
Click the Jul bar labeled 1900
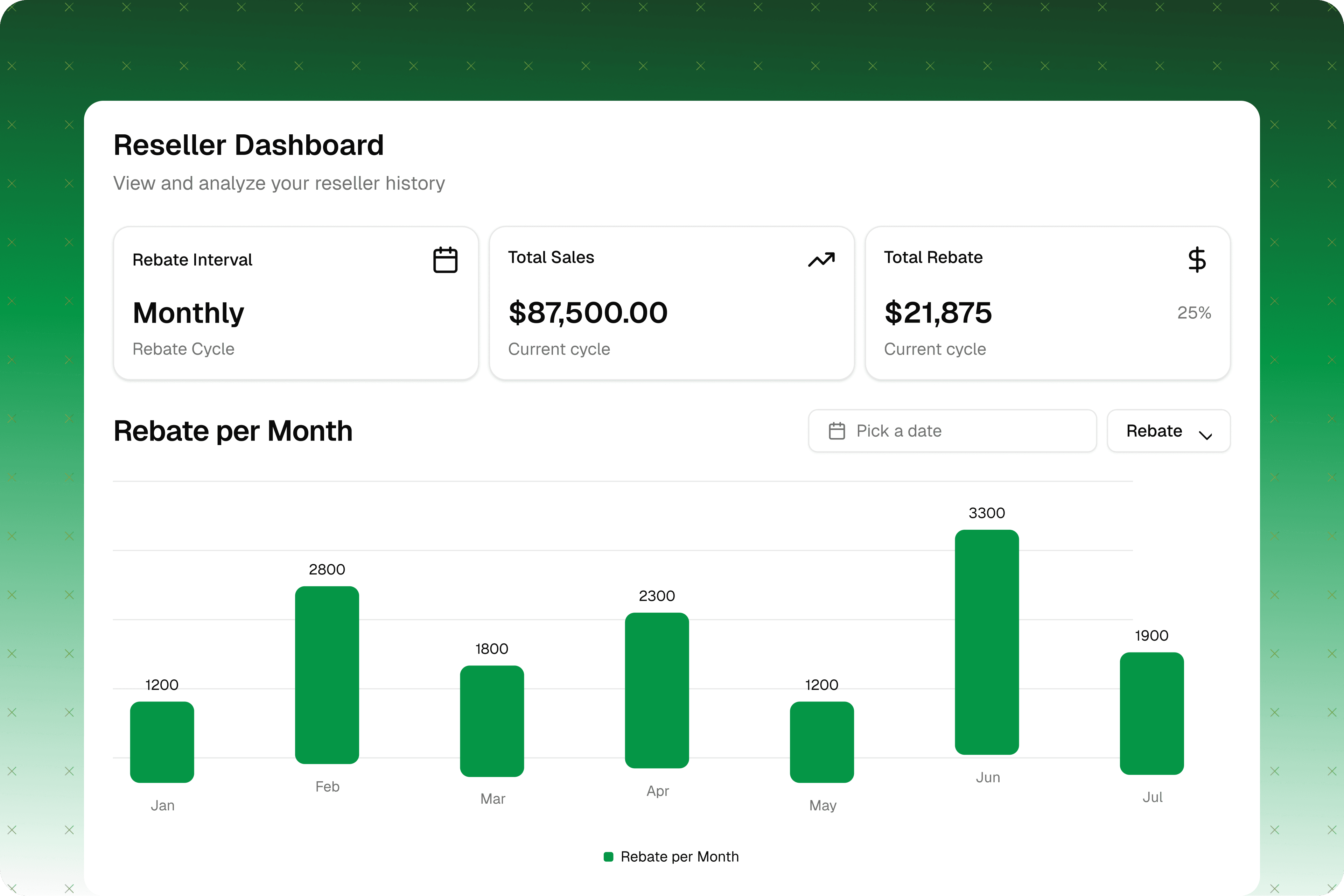tap(1151, 713)
